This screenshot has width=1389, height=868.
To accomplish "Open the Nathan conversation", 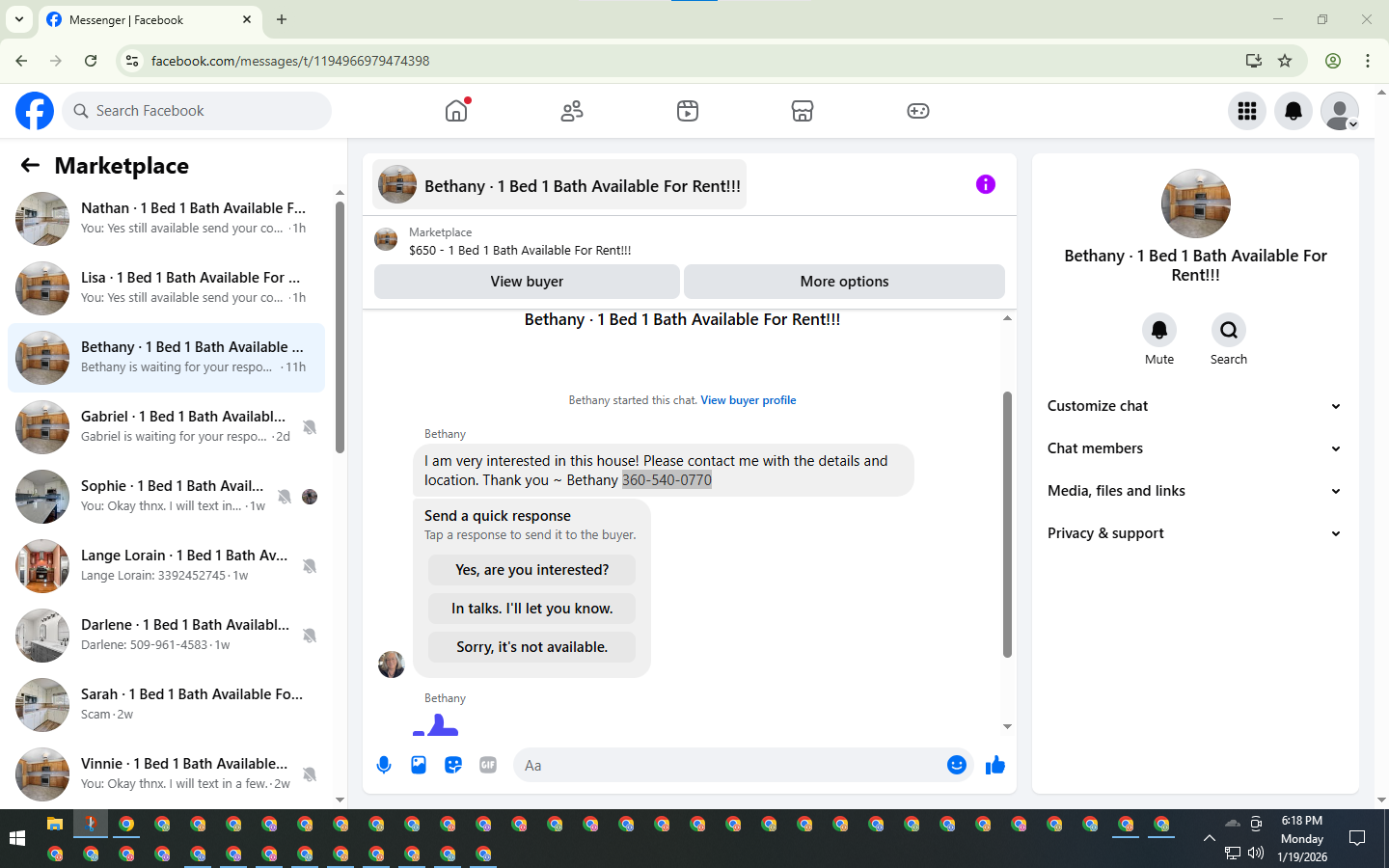I will (x=166, y=219).
